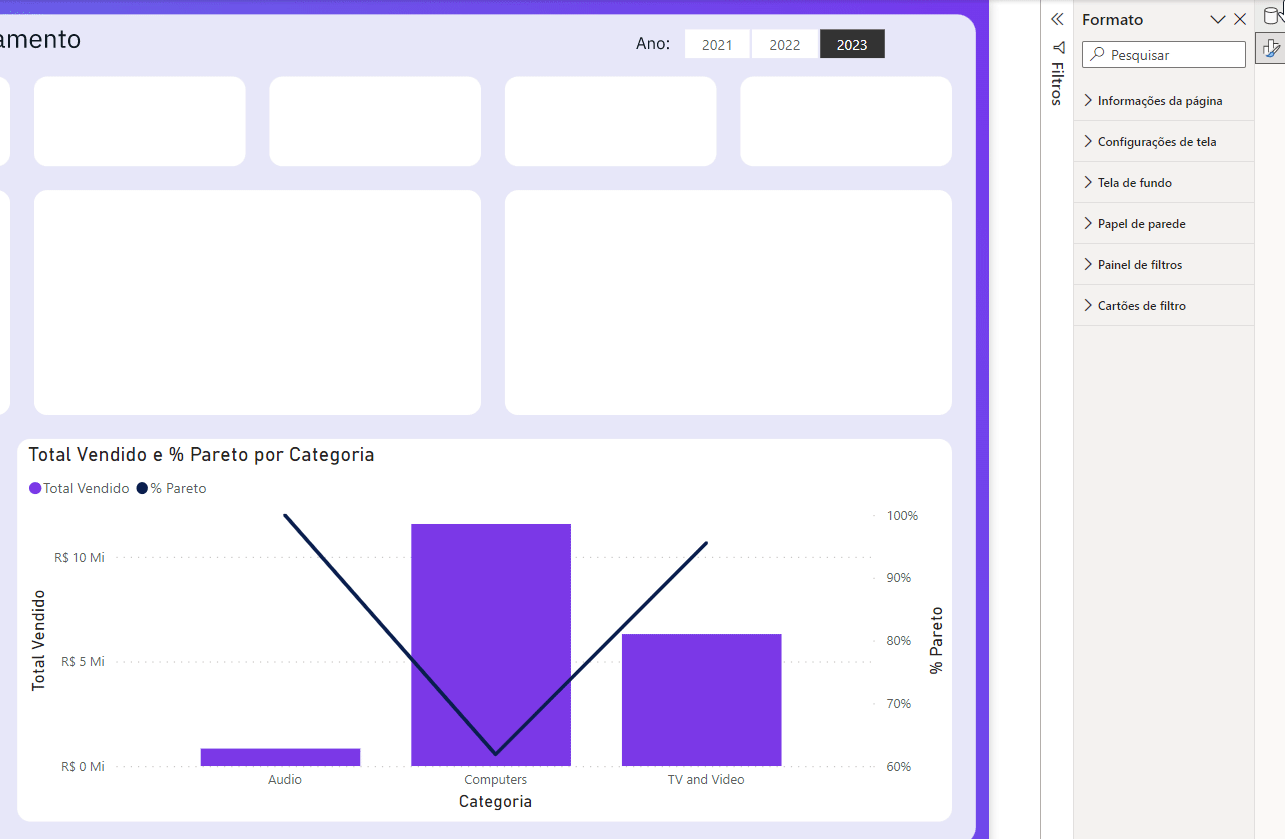Select the Format paintbrush pane icon
Viewport: 1285px width, 839px height.
coord(1271,48)
